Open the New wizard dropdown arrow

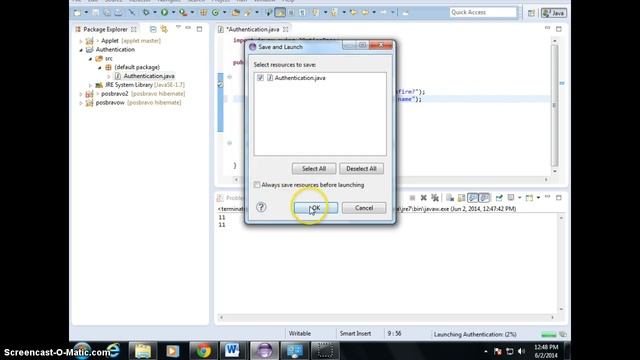pos(86,13)
